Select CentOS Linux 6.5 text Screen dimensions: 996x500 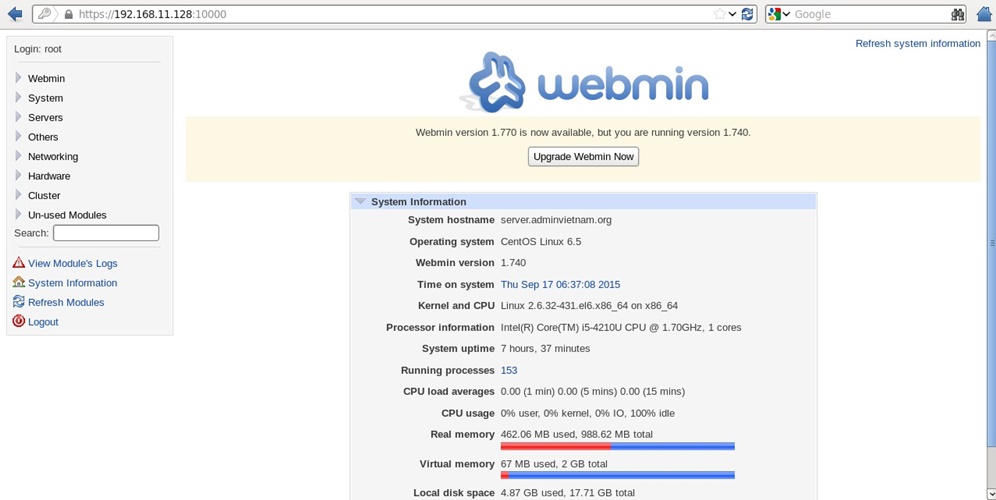tap(541, 242)
